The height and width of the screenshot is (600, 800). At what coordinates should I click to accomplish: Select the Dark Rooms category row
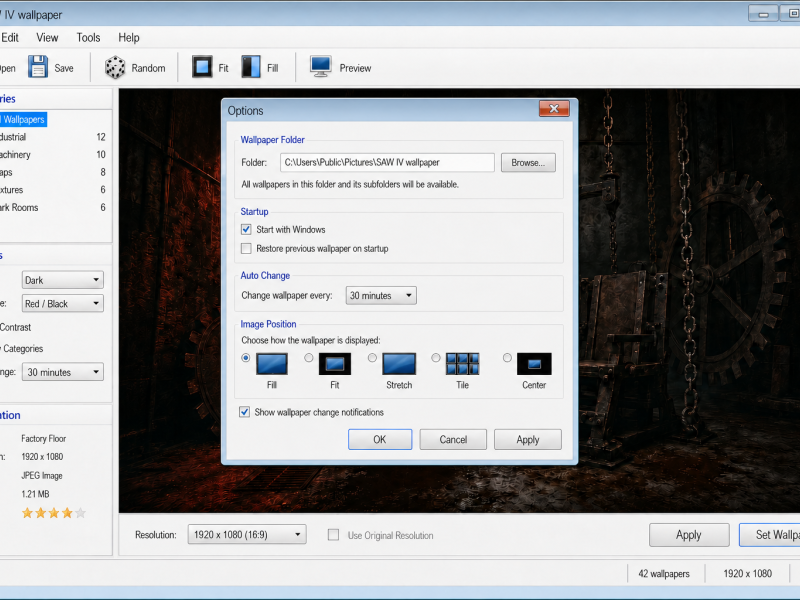point(54,207)
